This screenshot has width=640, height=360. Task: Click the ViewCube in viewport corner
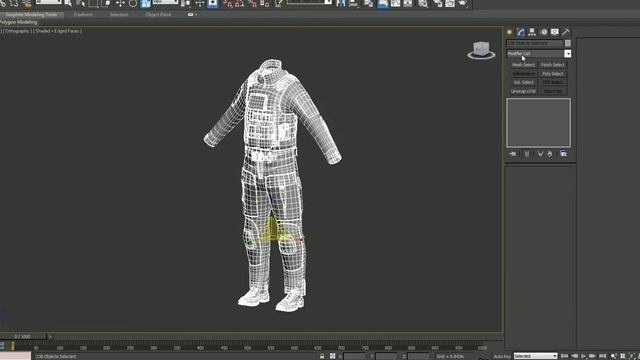[x=481, y=50]
